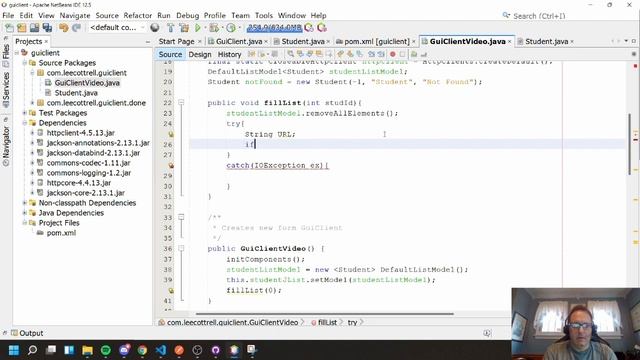This screenshot has height=360, width=640.
Task: Select GuiClientVideo.java in project tree
Action: tap(87, 83)
